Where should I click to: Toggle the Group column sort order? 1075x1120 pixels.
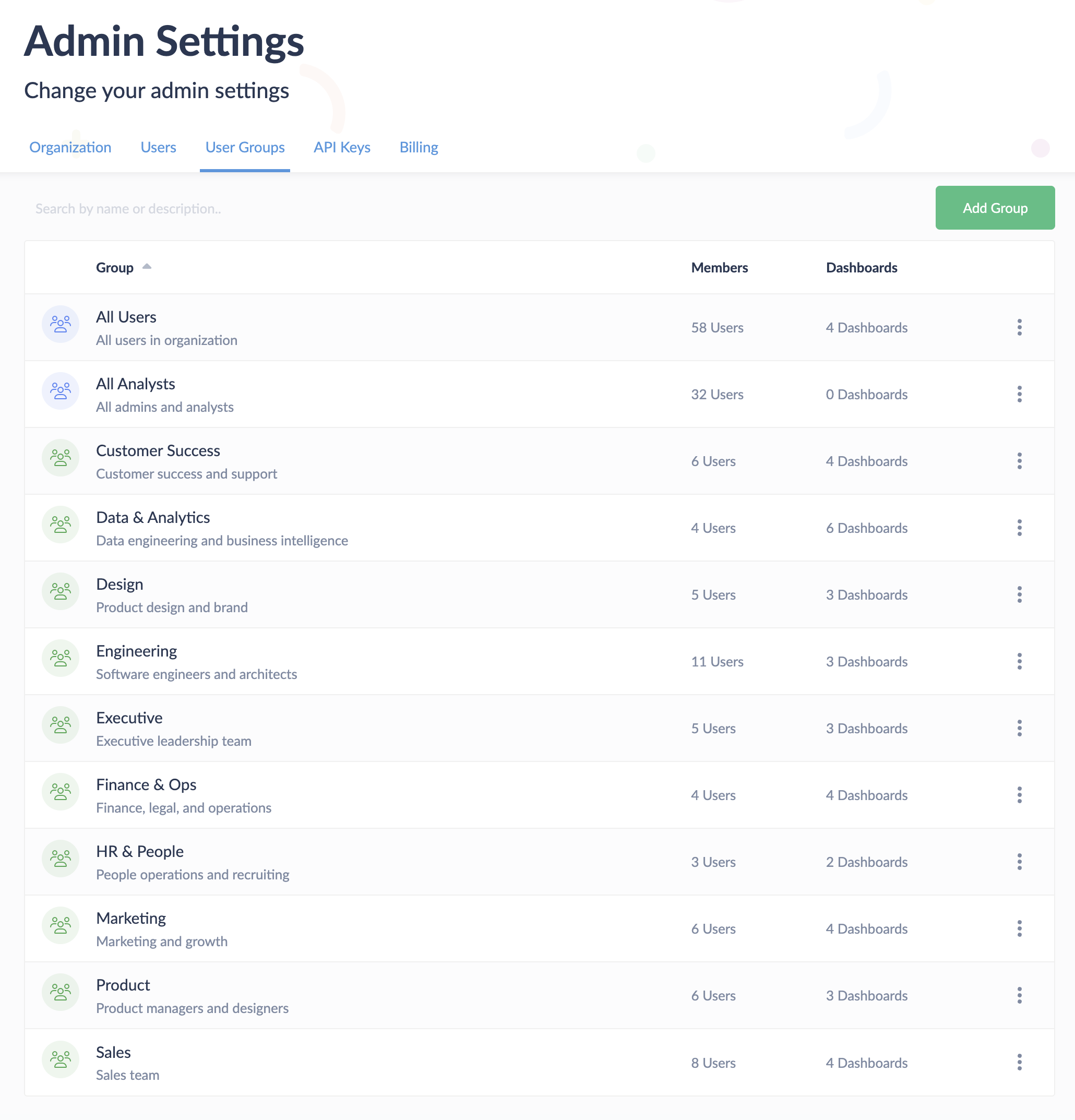124,267
